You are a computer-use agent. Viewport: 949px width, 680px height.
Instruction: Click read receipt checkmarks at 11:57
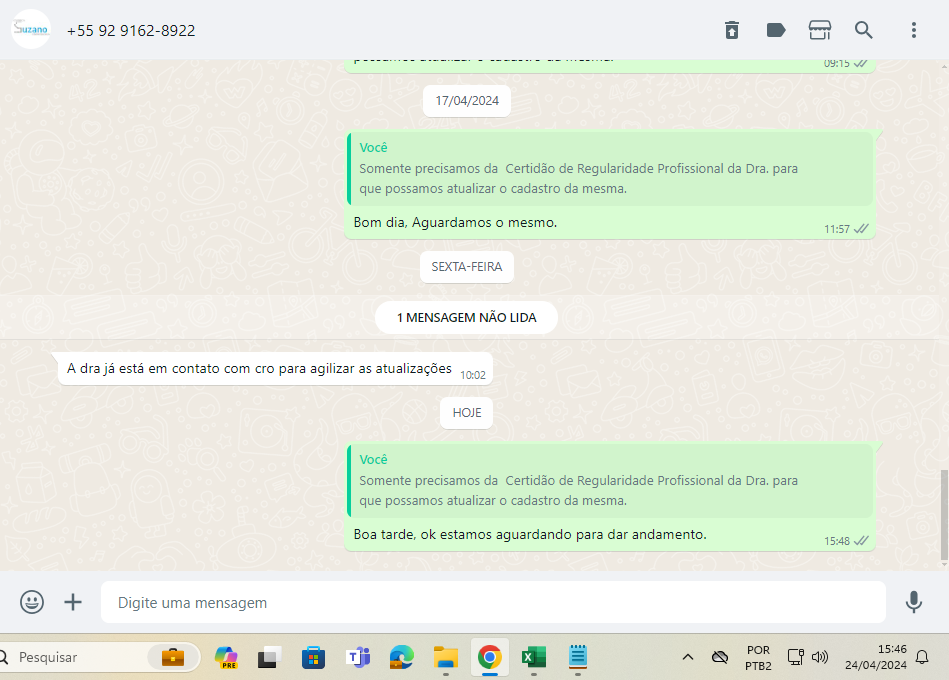861,229
